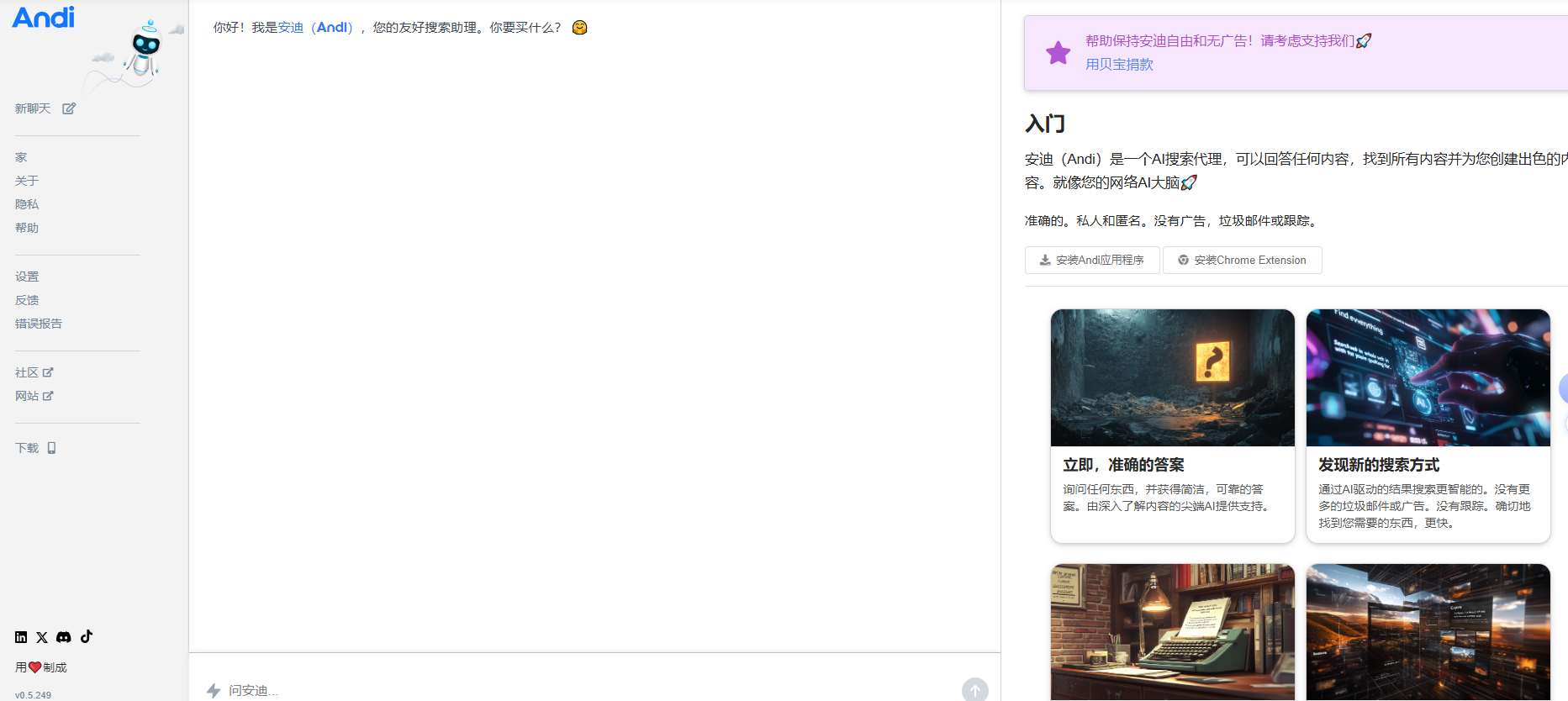Click the purple star icon in donation banner

(x=1058, y=53)
